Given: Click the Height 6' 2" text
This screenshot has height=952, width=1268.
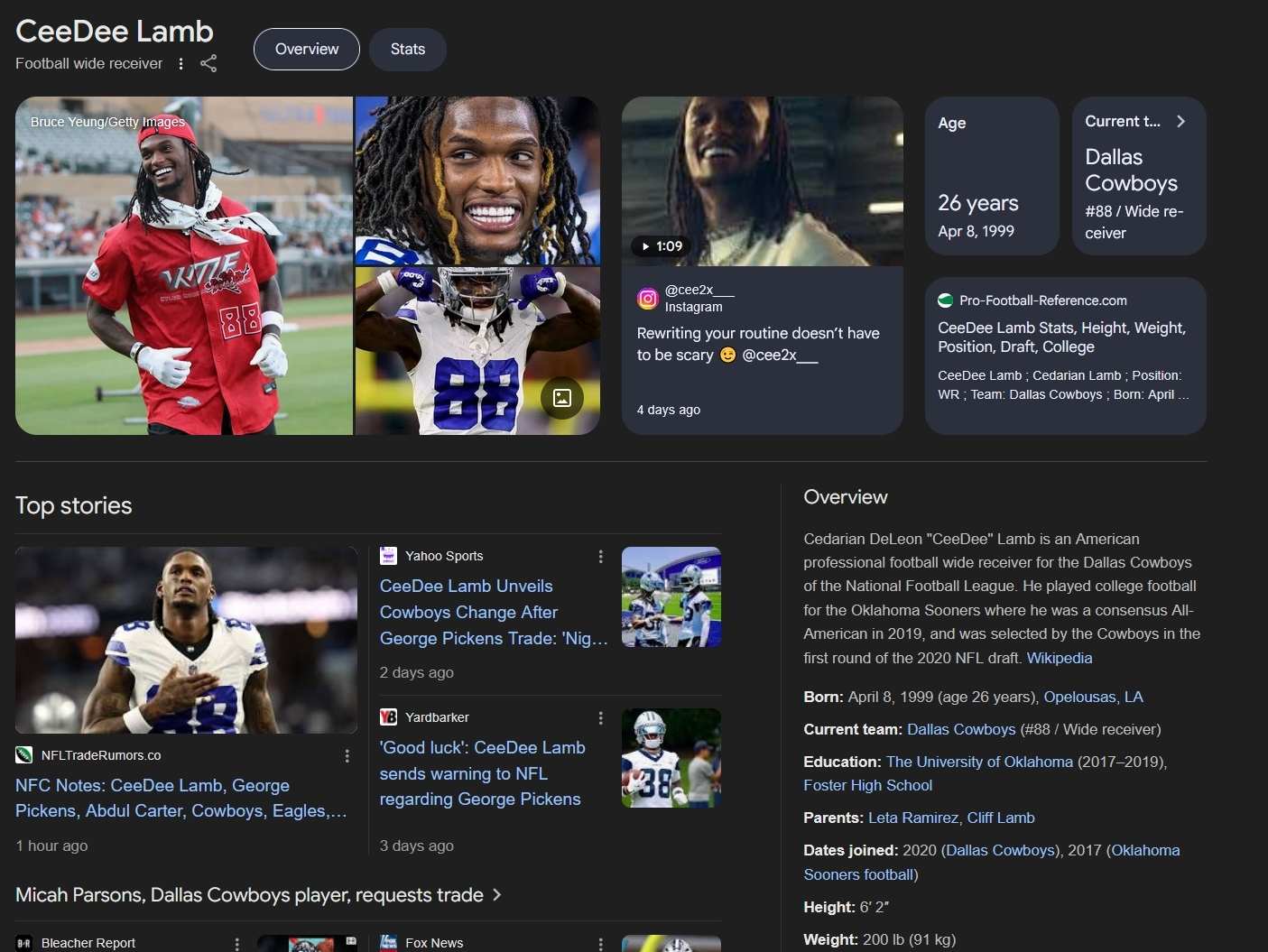Looking at the screenshot, I should tap(847, 907).
